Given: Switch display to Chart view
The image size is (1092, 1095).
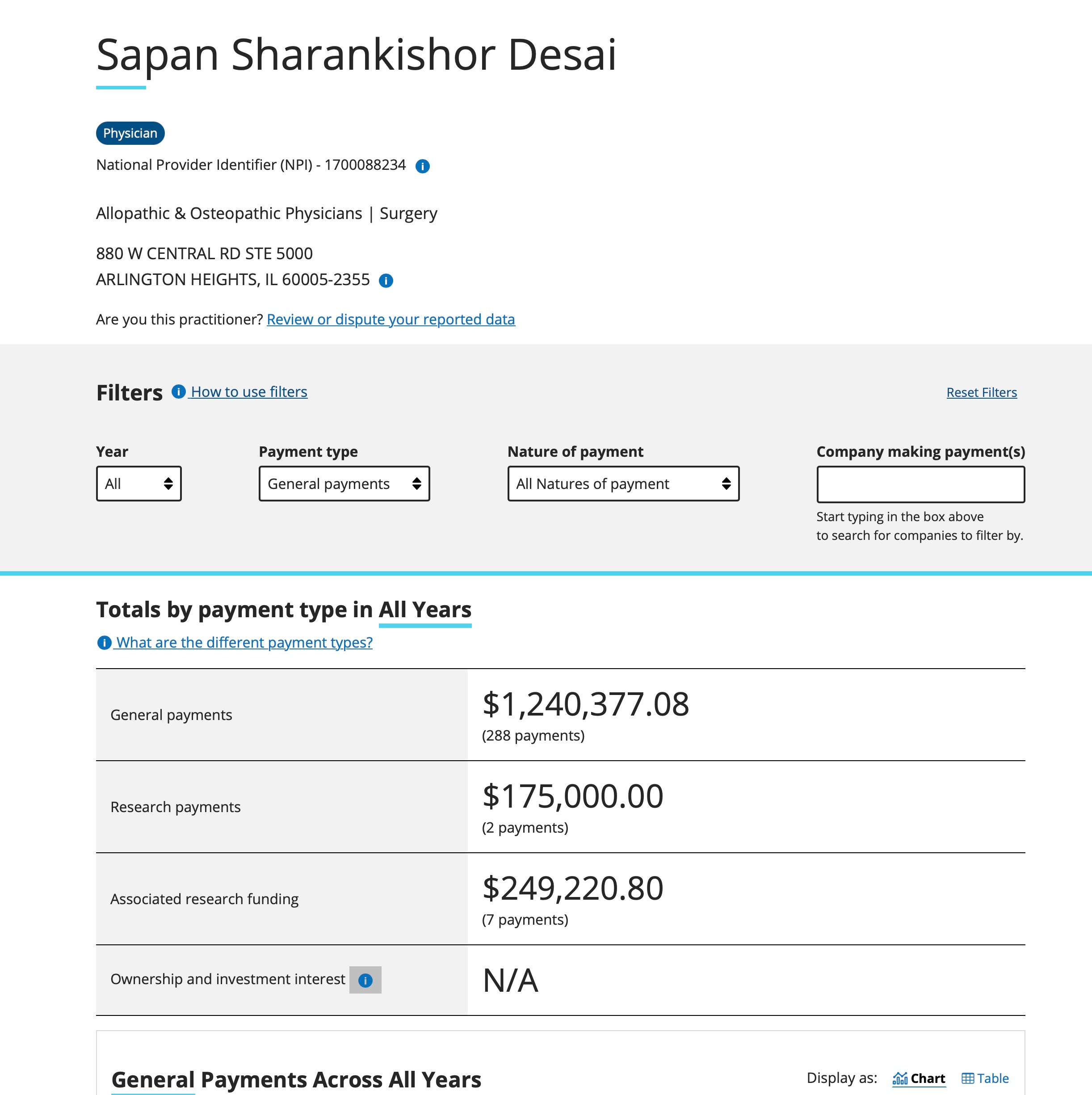Looking at the screenshot, I should pyautogui.click(x=919, y=1078).
